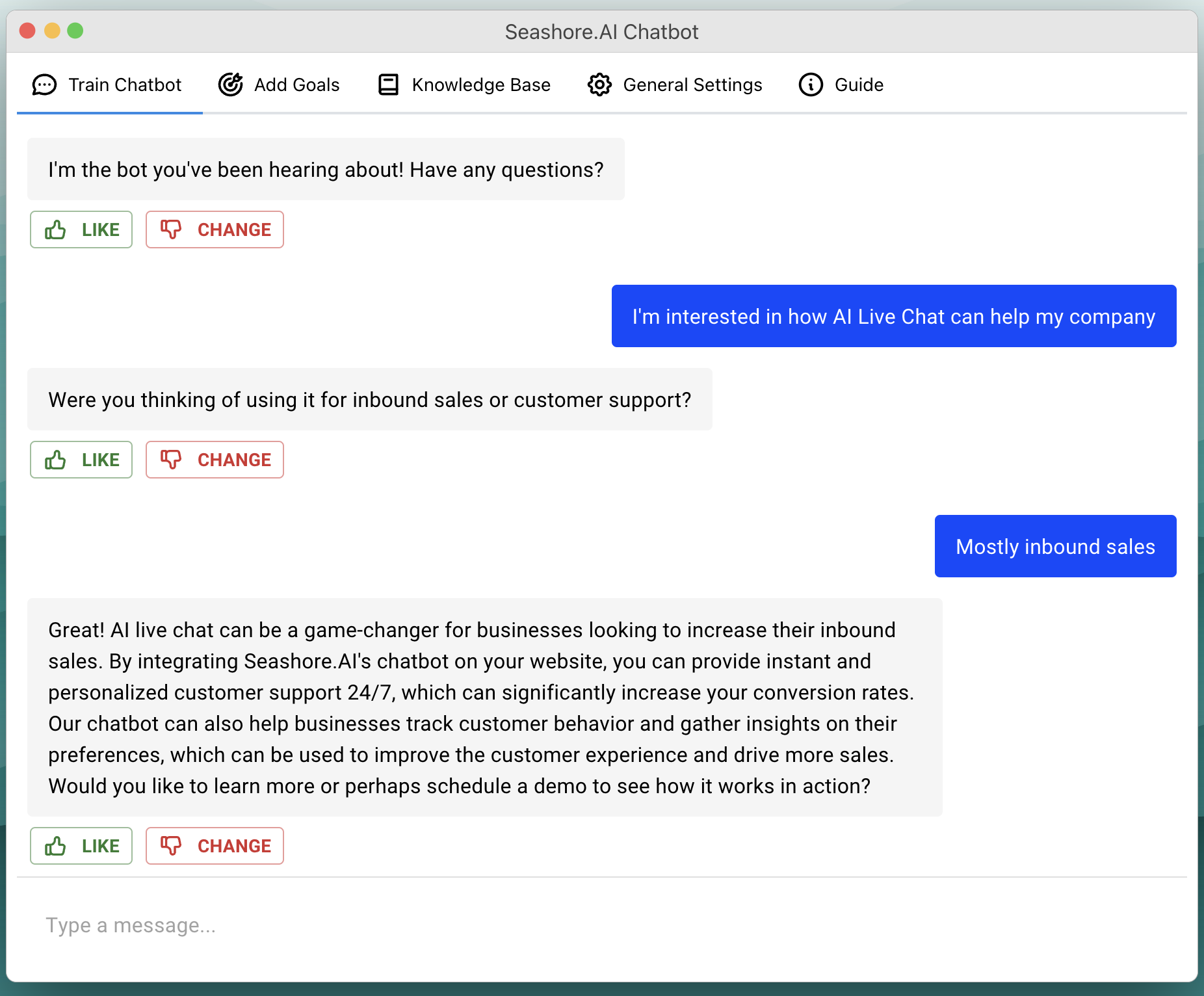Click the General Settings gear icon
The image size is (1204, 996).
pos(599,85)
